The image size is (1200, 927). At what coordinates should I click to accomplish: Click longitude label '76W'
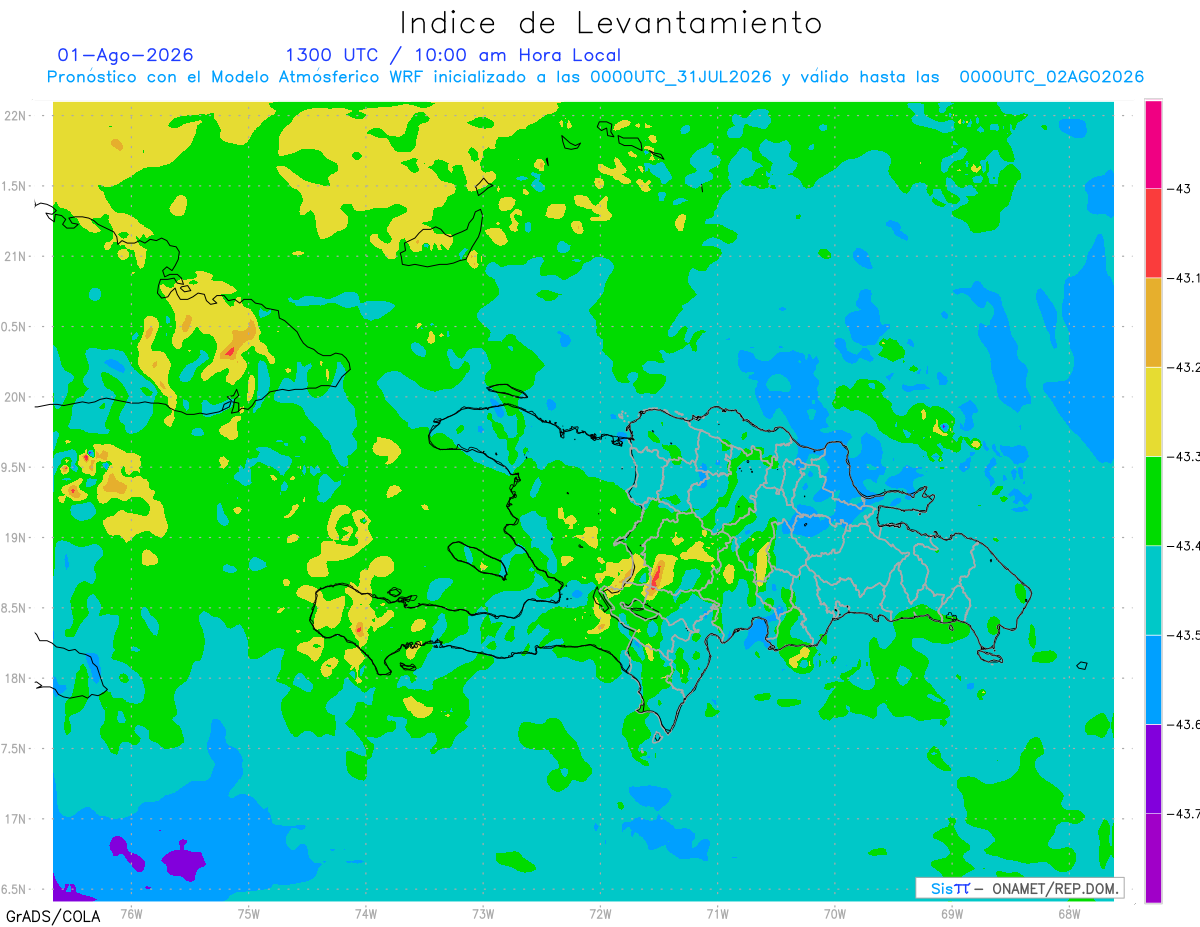(x=131, y=913)
